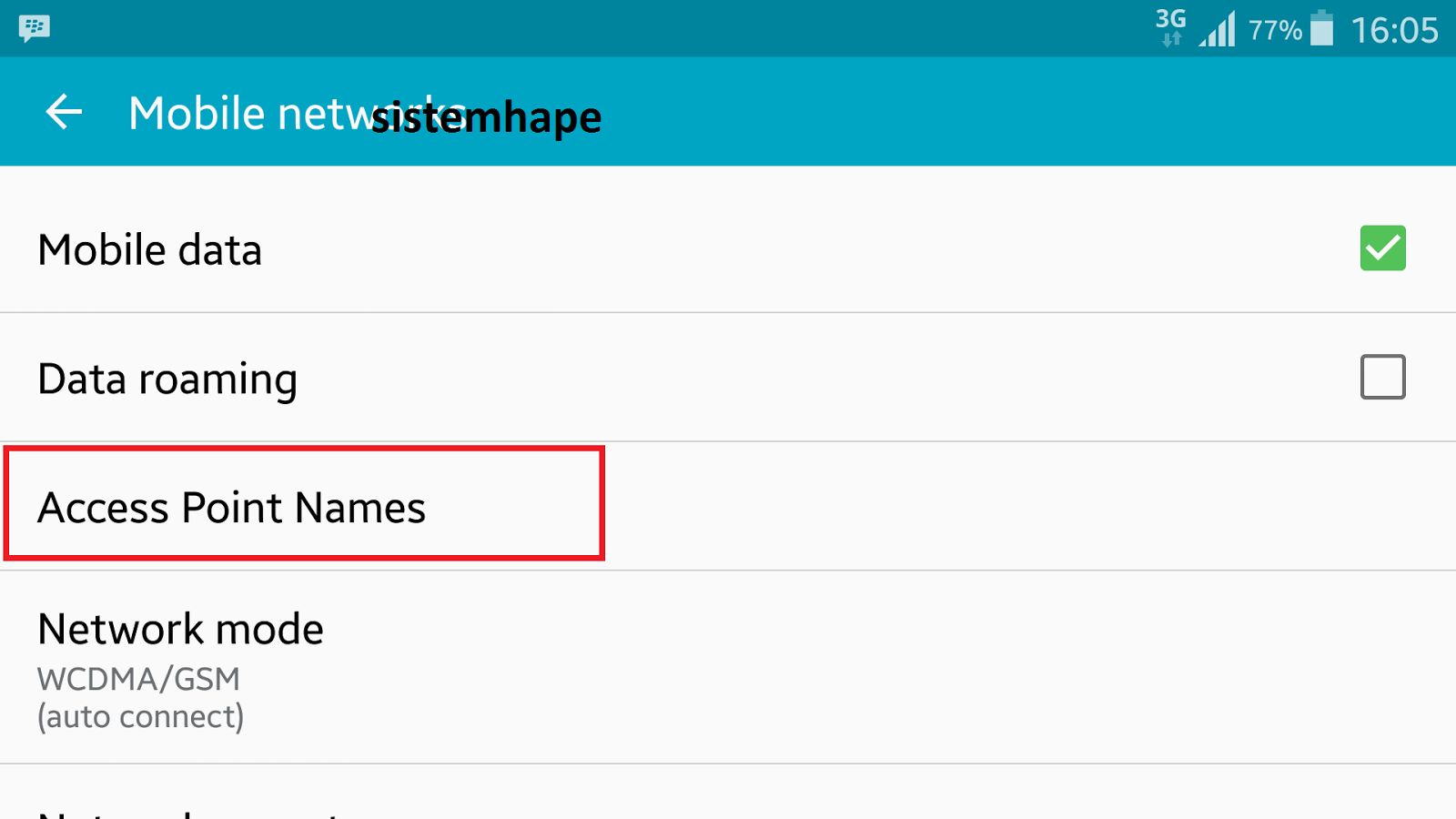Tap the BBM notification icon in status bar

(35, 28)
